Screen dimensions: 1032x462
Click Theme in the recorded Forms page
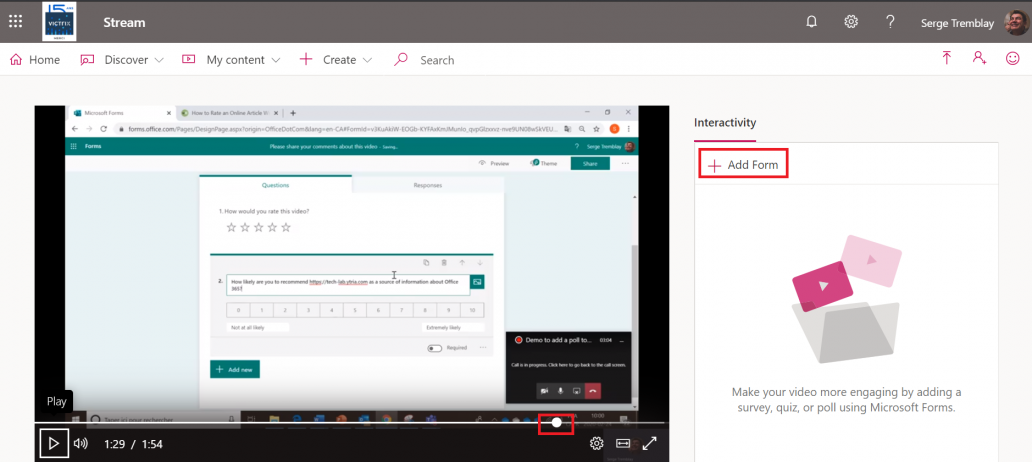[544, 163]
